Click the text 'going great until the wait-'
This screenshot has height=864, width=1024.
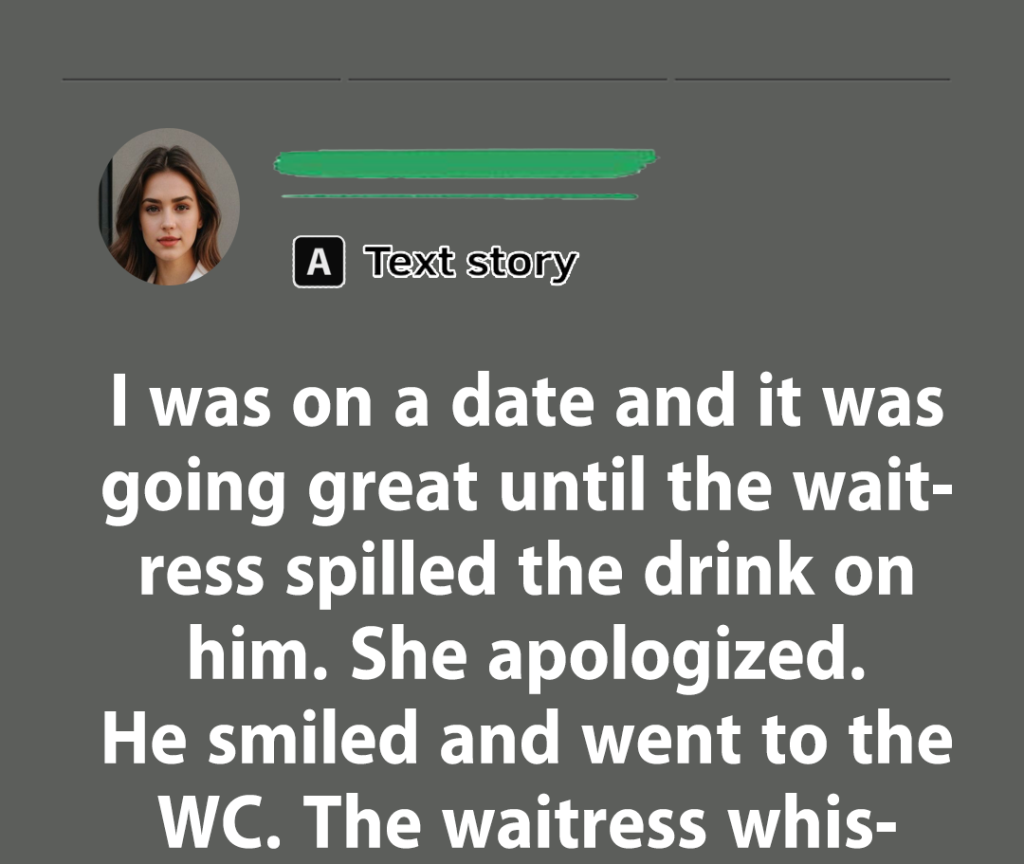click(x=527, y=488)
